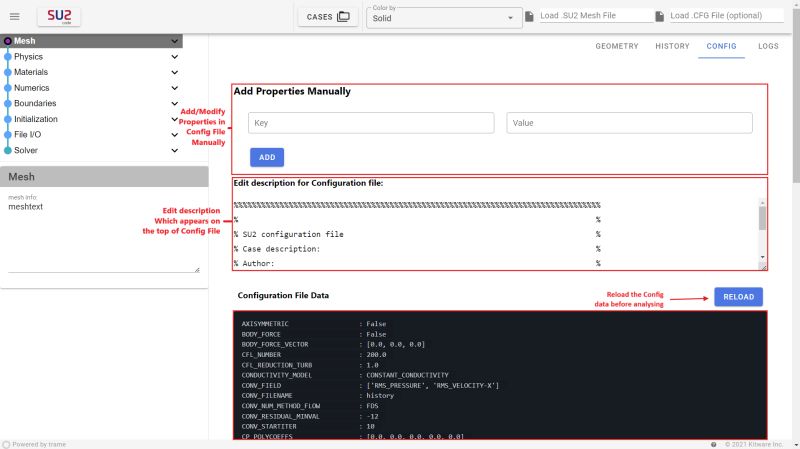
Task: Click the page vertical scrollbar
Action: 796,97
